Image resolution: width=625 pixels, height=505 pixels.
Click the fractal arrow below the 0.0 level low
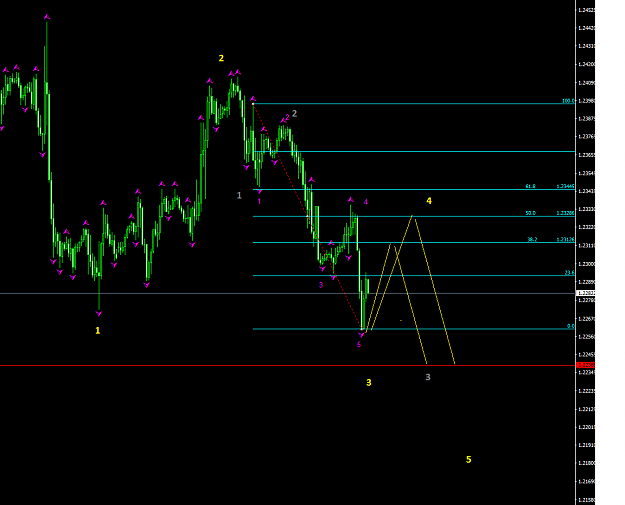[362, 335]
